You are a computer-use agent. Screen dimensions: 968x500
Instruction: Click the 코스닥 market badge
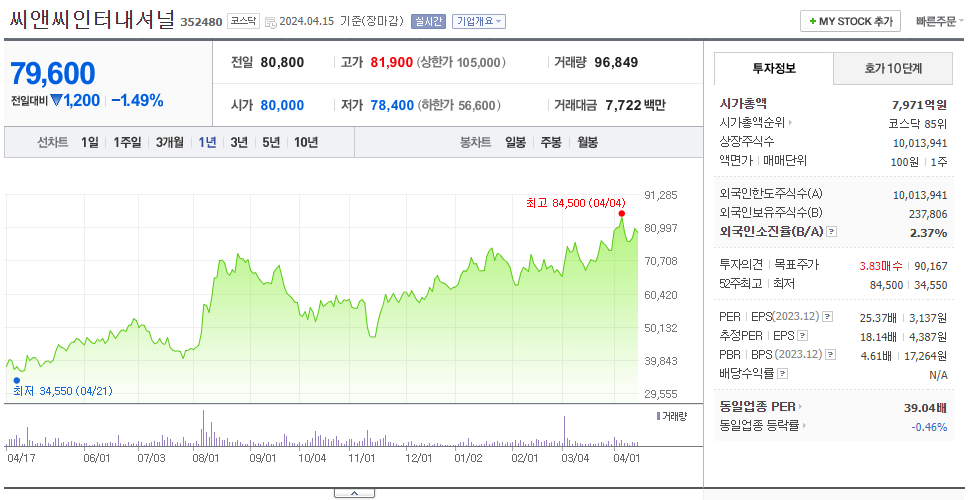pos(244,21)
